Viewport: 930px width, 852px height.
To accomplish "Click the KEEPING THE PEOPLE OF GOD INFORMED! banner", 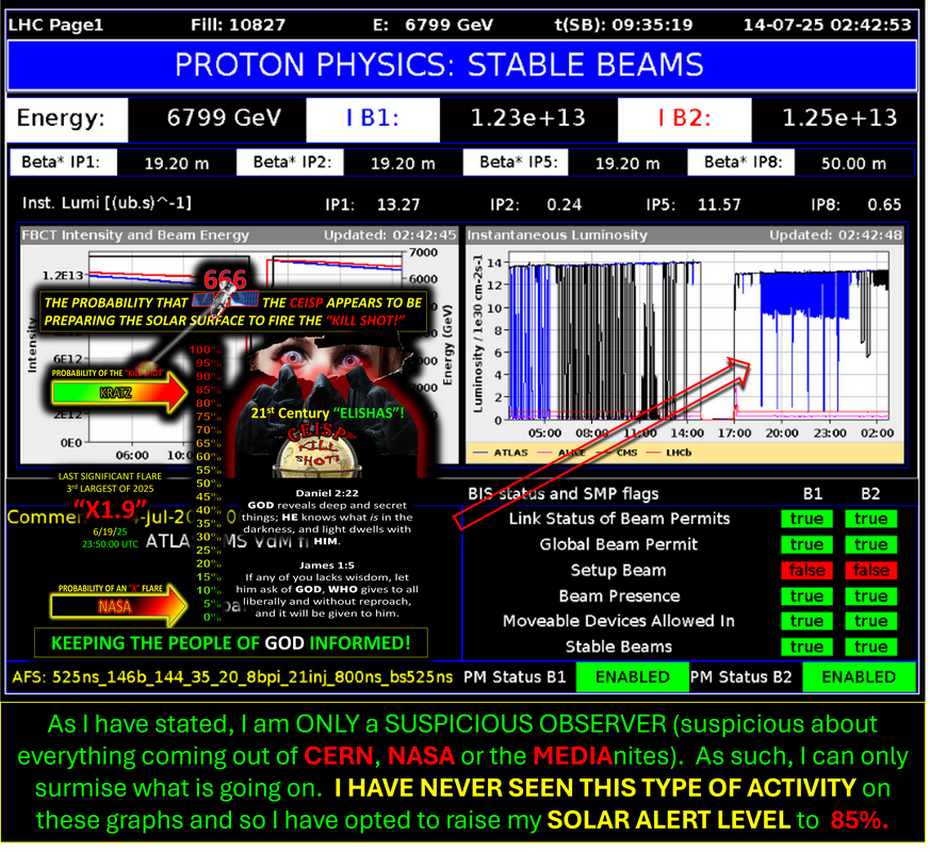I will (x=231, y=643).
